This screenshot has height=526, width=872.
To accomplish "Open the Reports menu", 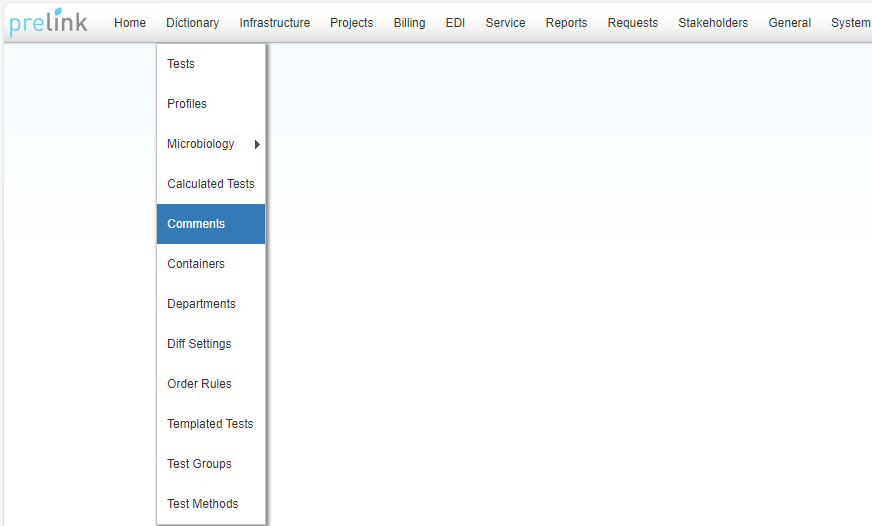I will coord(566,23).
